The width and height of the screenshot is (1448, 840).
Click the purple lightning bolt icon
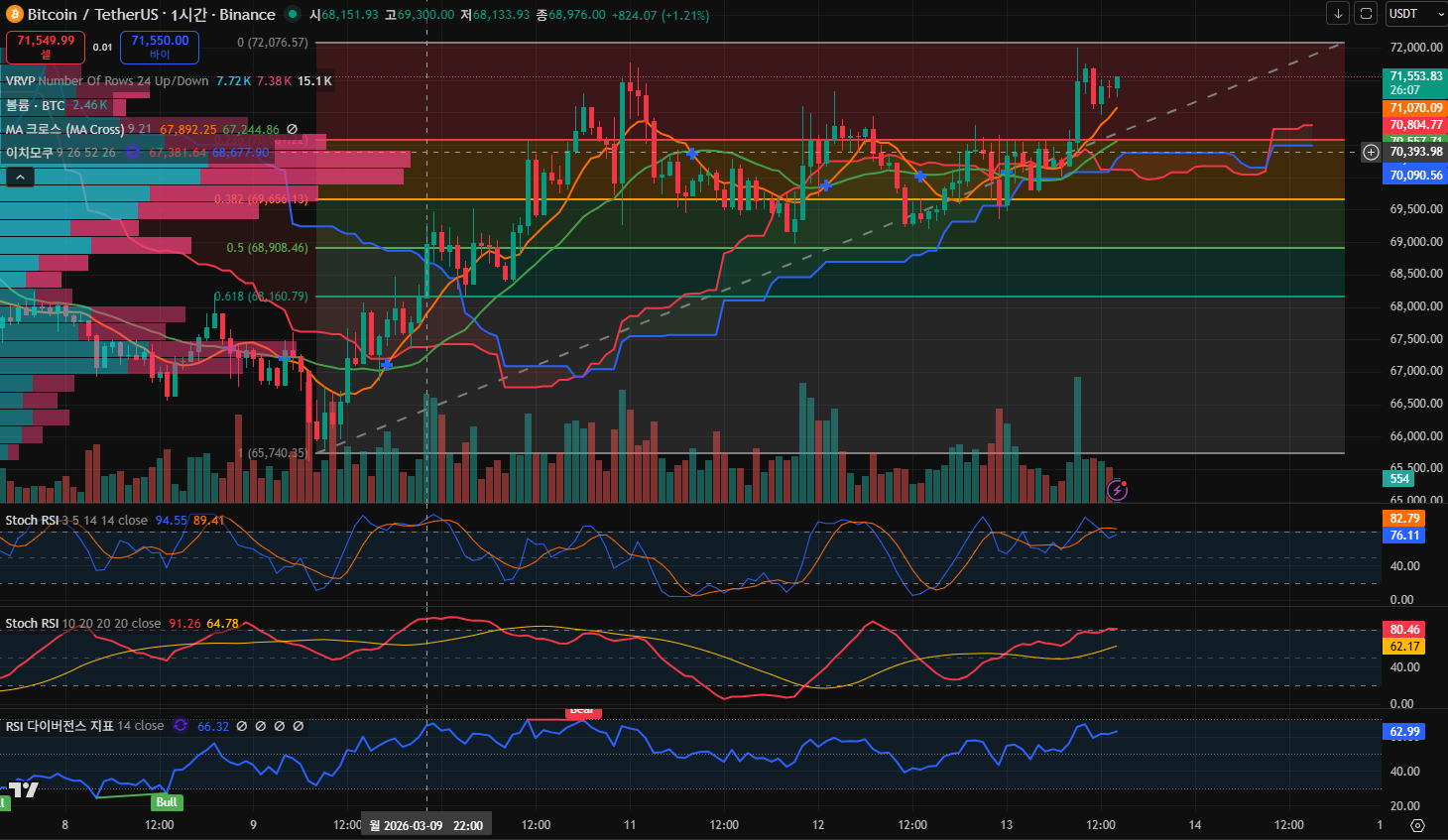click(x=1117, y=489)
